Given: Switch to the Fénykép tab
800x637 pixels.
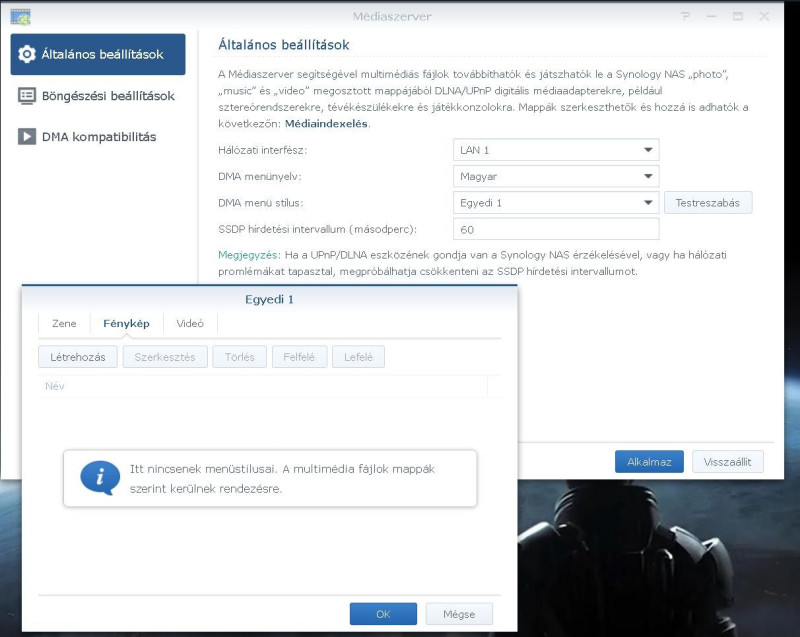Looking at the screenshot, I should click(127, 323).
